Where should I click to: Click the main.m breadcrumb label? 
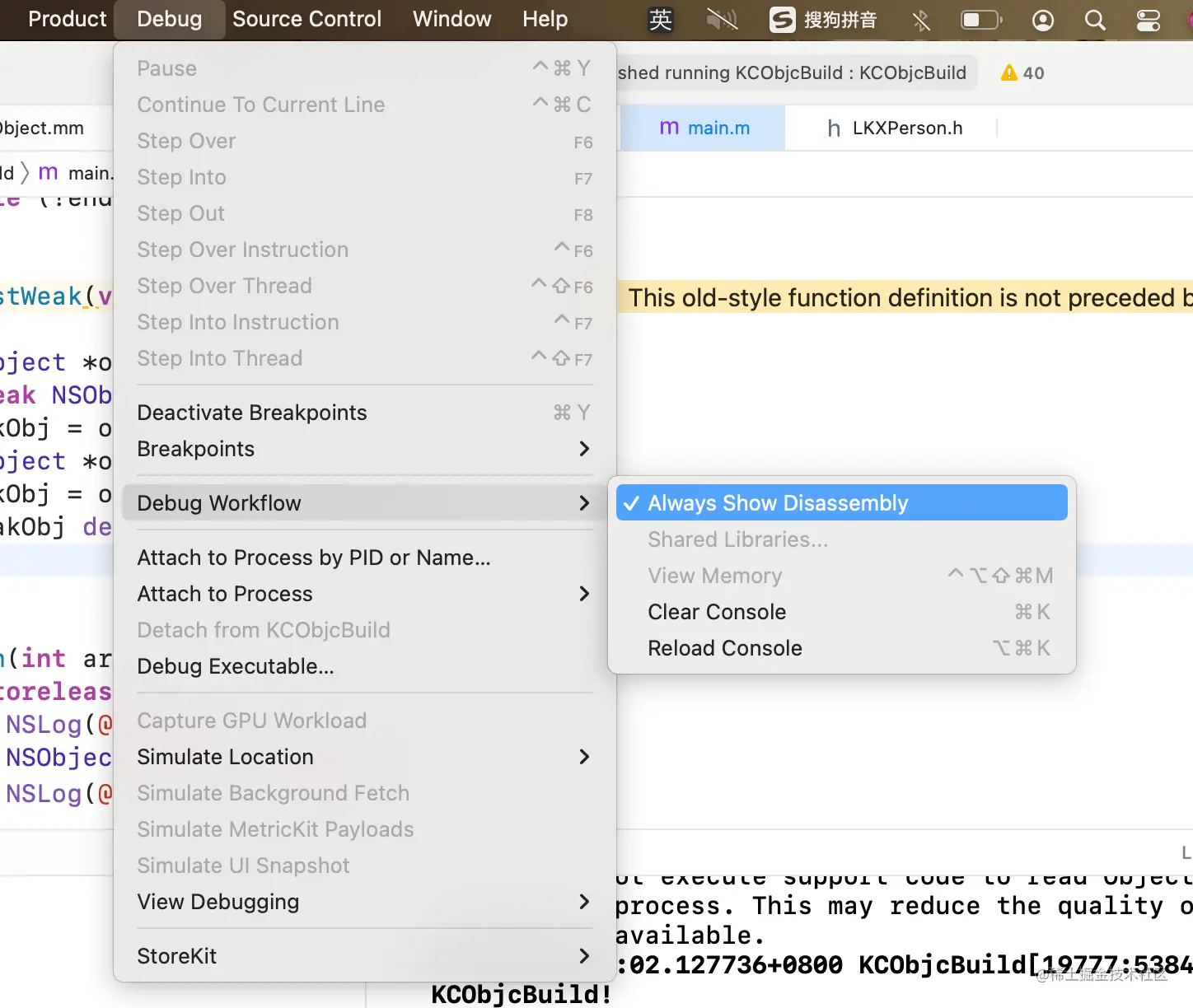[x=90, y=173]
